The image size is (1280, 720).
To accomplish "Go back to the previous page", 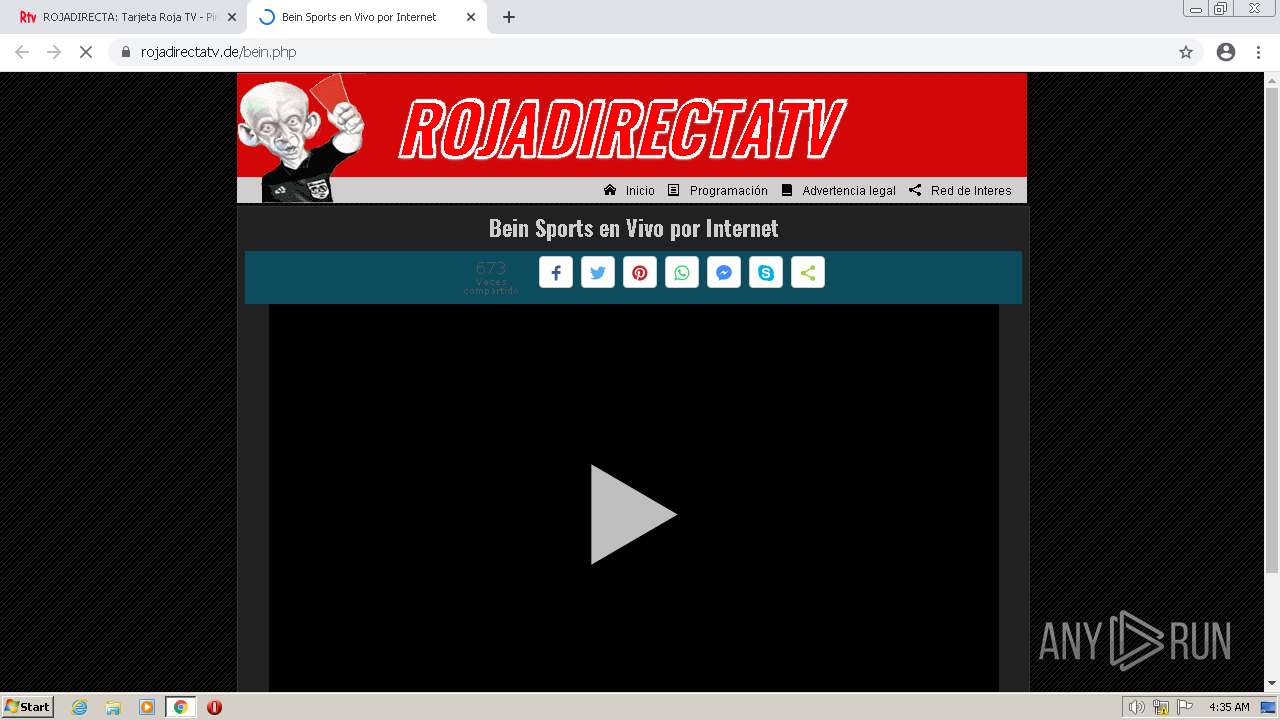I will (x=22, y=52).
